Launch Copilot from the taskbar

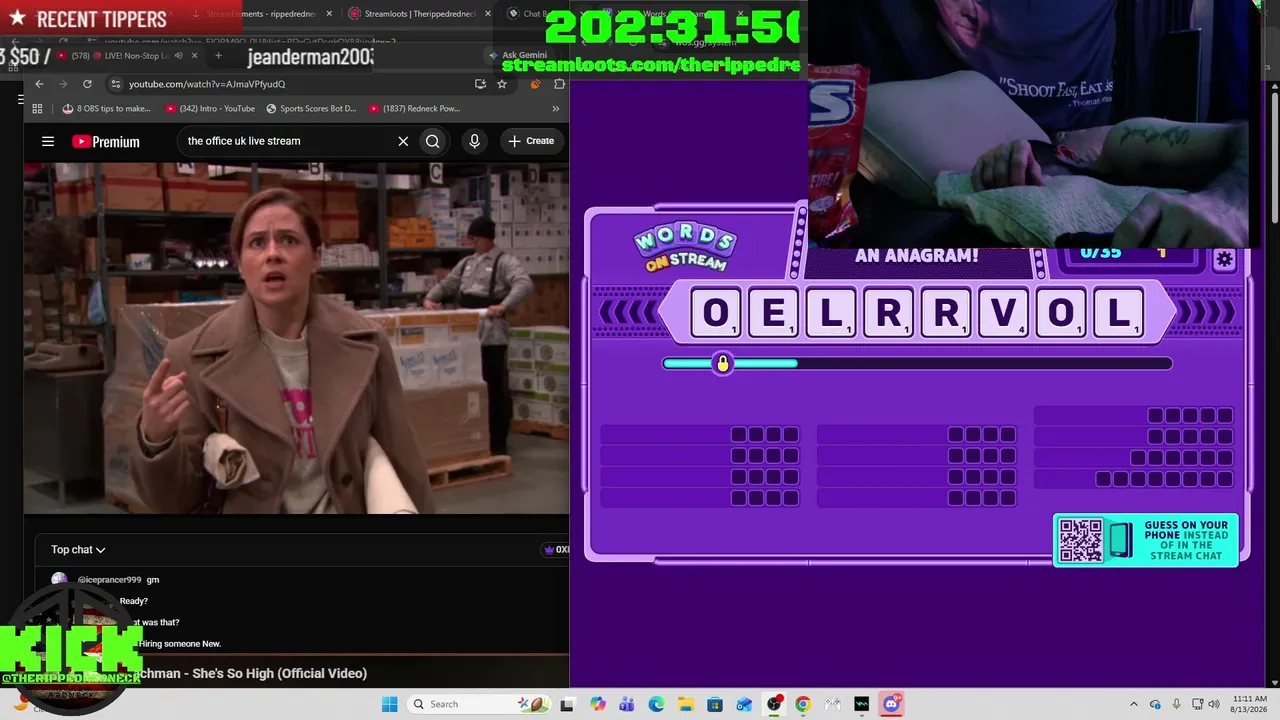pyautogui.click(x=597, y=704)
